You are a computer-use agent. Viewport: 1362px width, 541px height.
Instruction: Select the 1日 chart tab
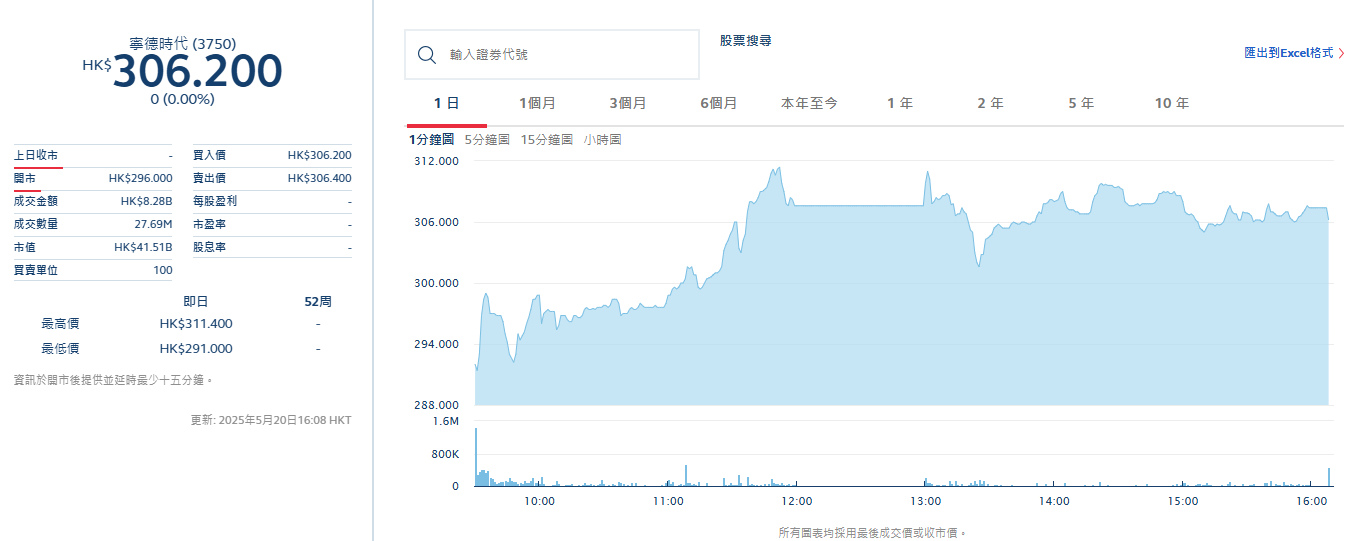pos(446,103)
